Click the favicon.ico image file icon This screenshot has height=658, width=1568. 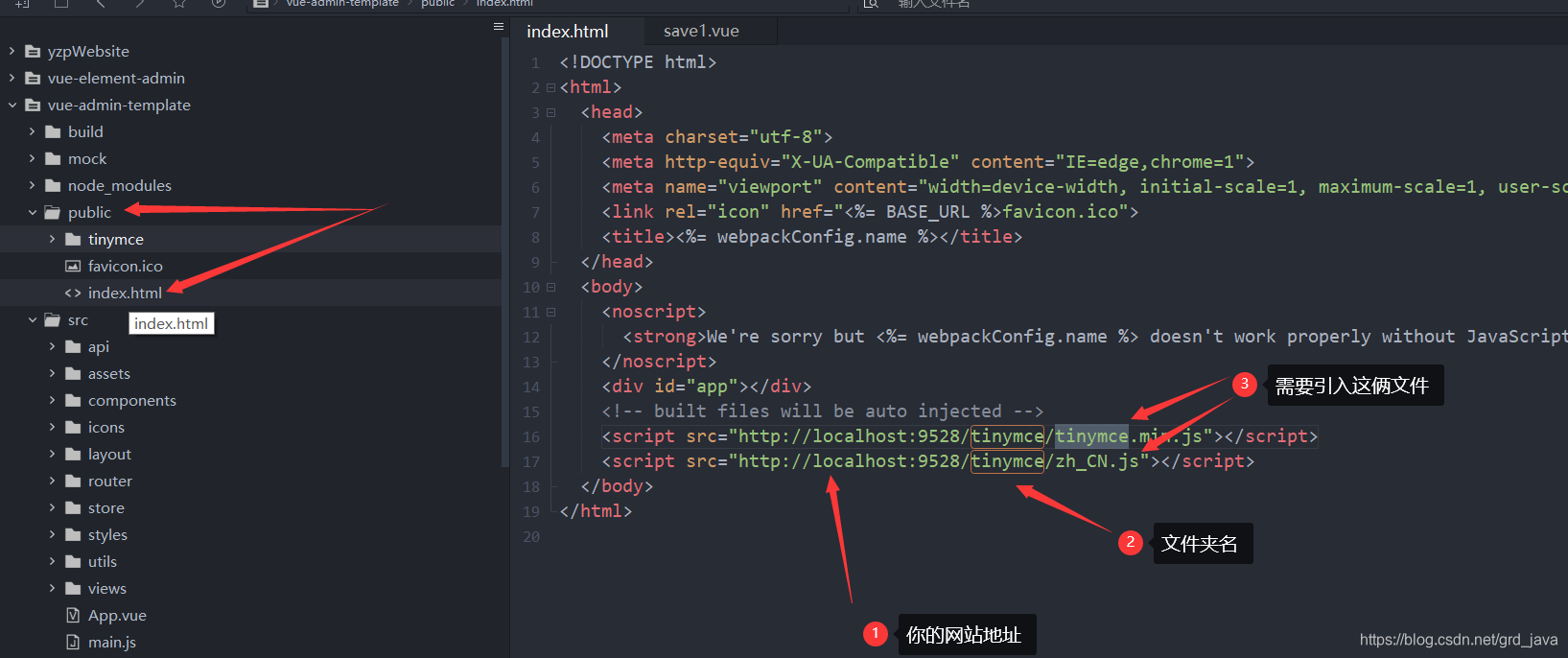[x=73, y=267]
